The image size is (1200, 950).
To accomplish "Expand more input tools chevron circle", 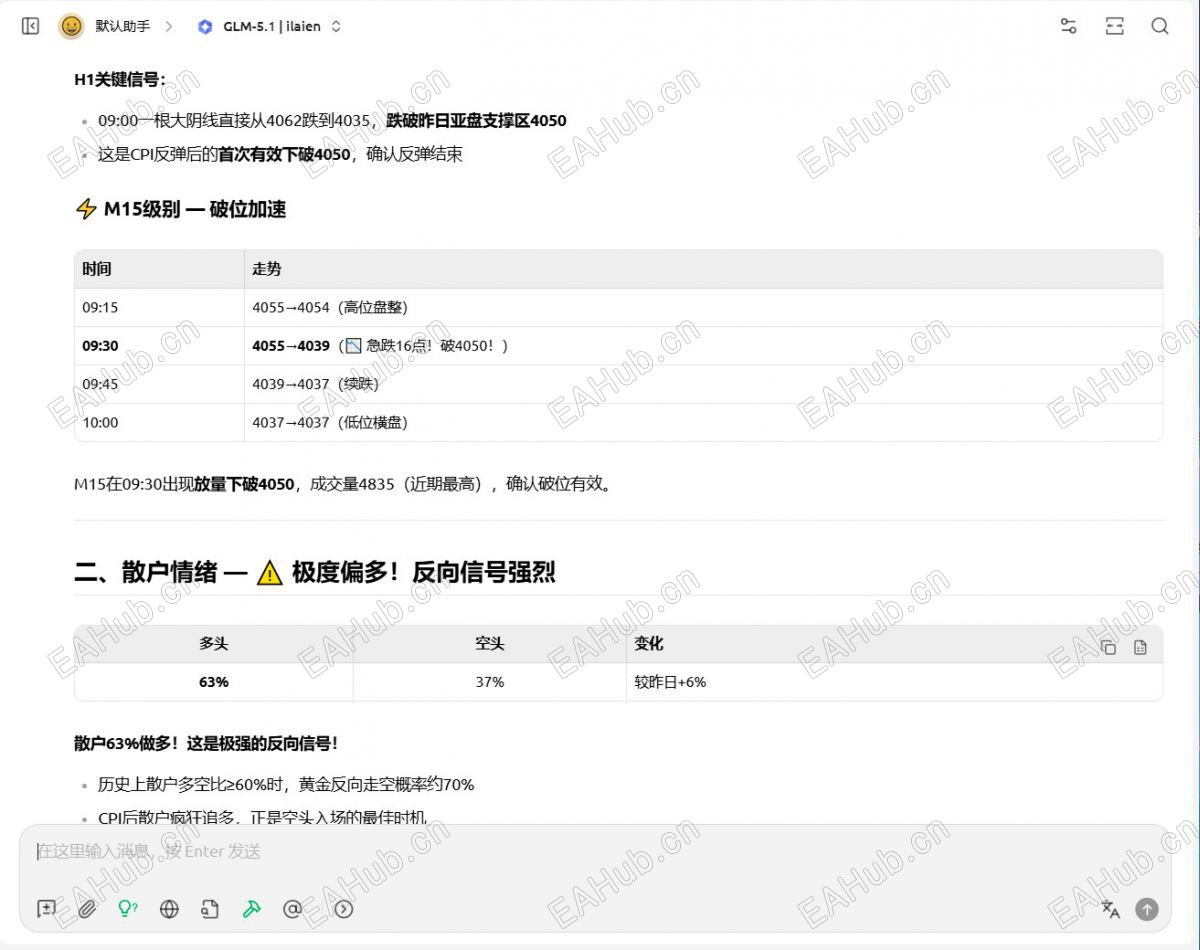I will (x=344, y=909).
